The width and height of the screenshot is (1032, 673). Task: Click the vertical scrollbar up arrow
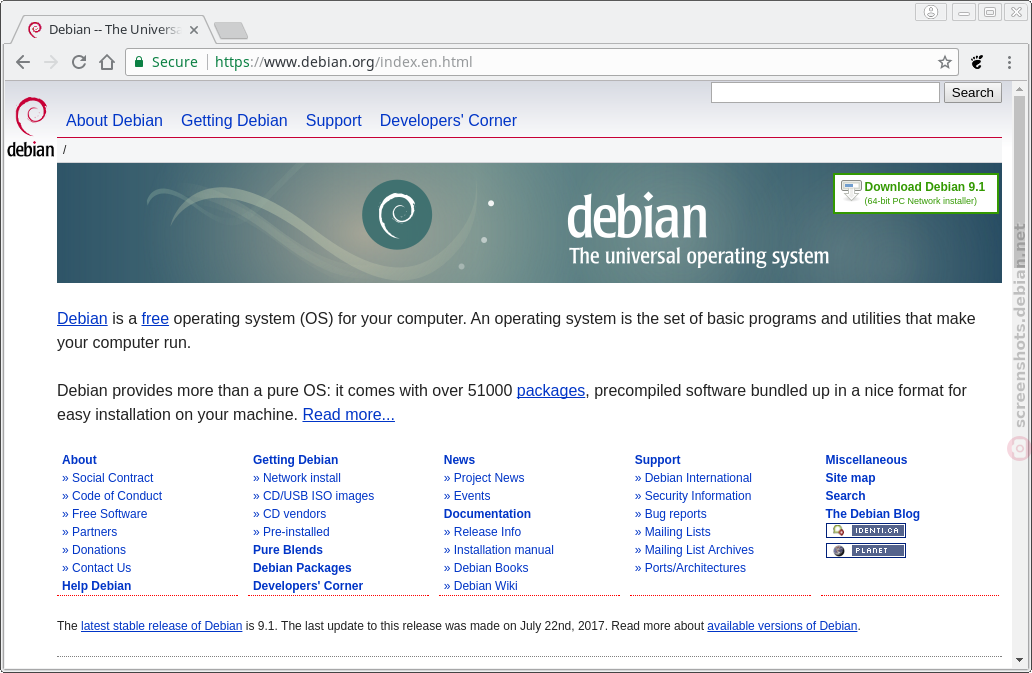[x=1019, y=88]
